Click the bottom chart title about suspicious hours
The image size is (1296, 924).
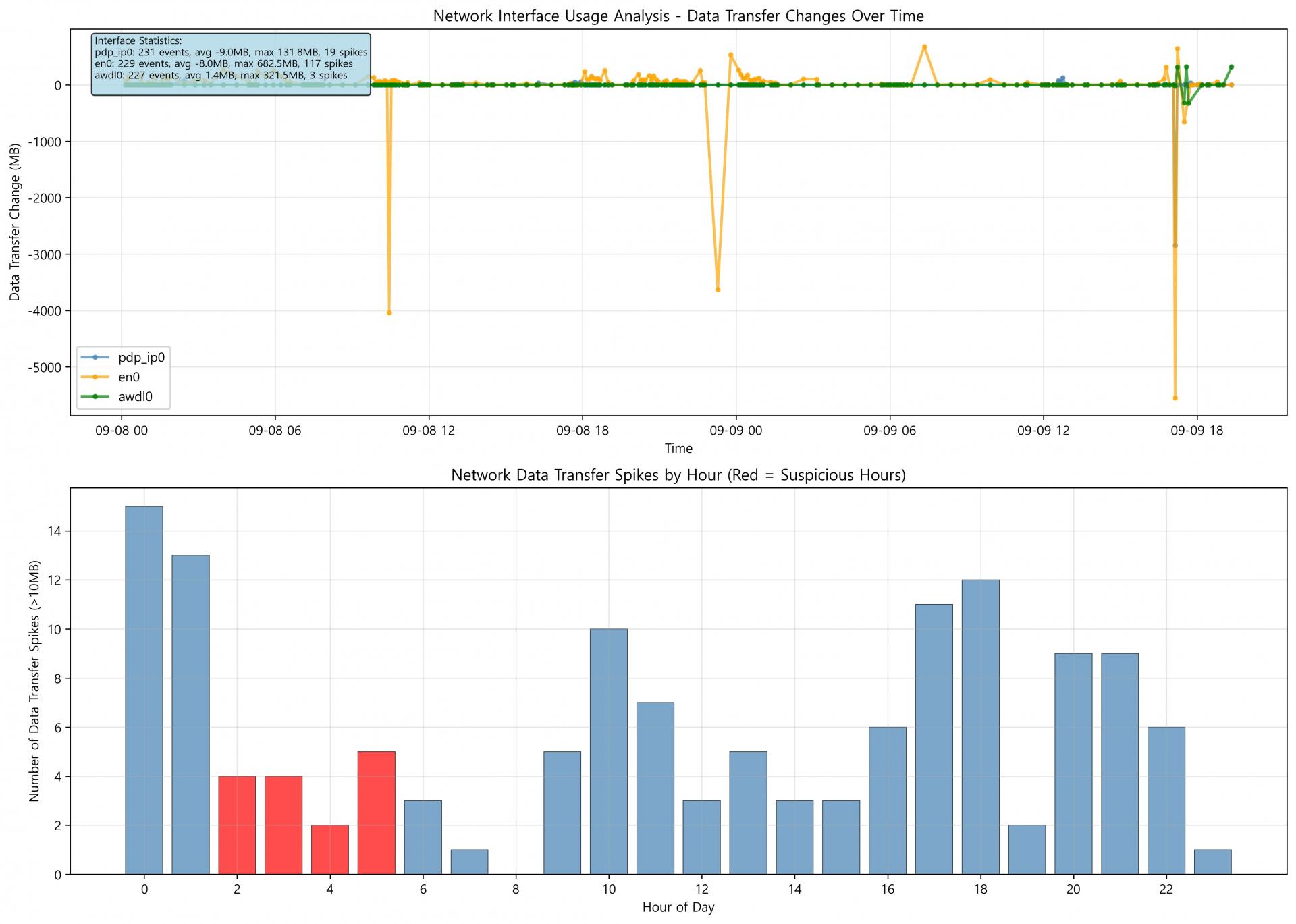pyautogui.click(x=678, y=475)
